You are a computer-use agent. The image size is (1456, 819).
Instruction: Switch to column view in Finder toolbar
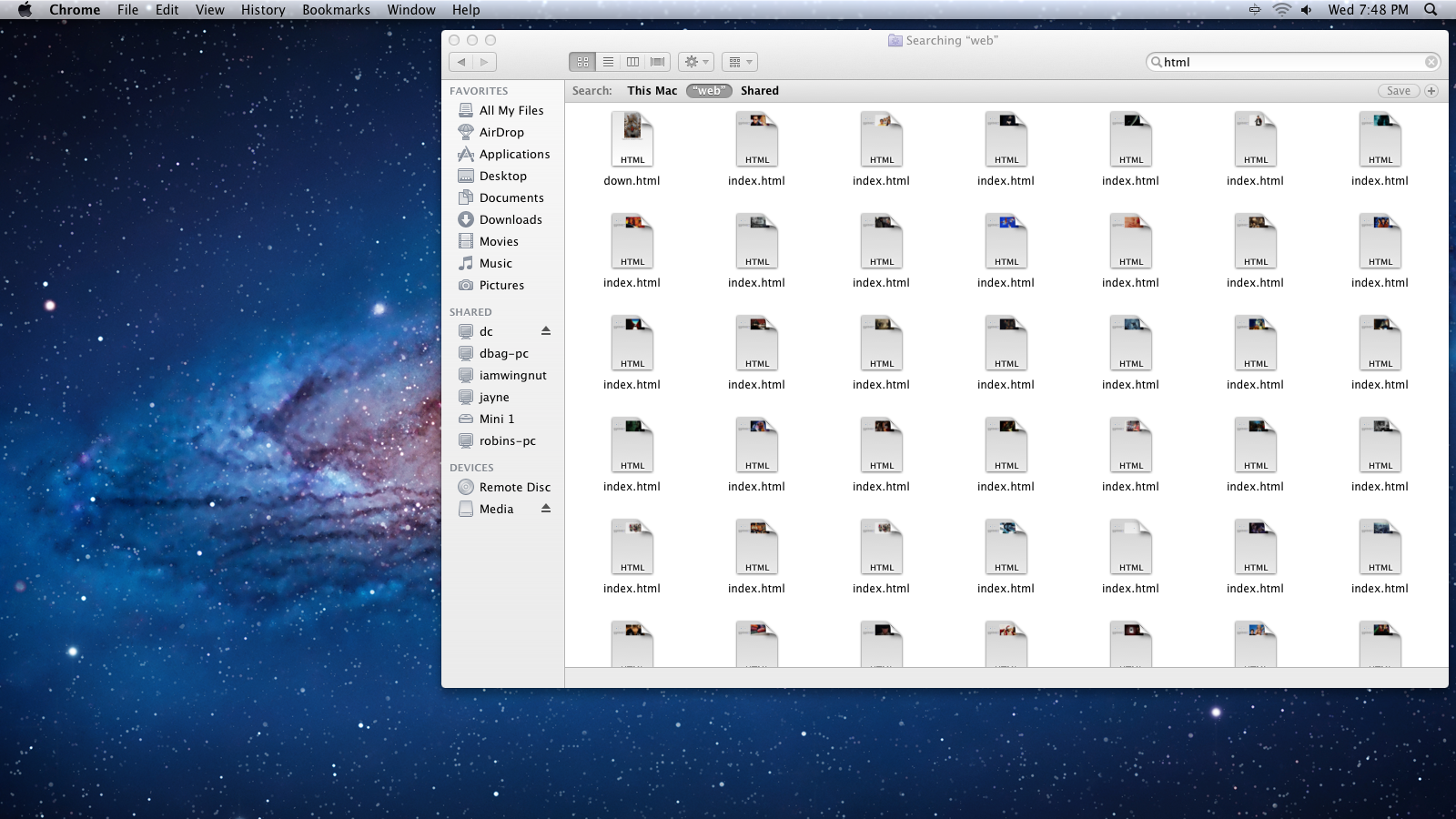632,62
